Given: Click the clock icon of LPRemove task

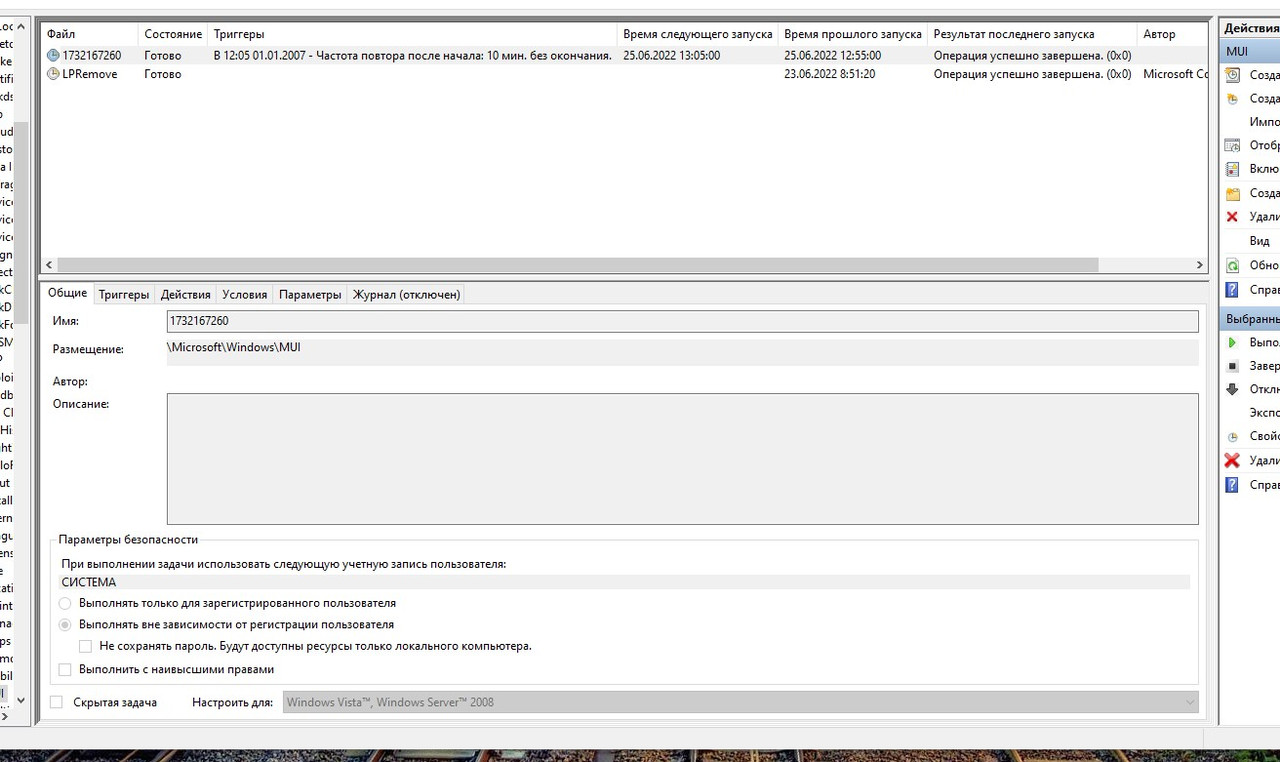Looking at the screenshot, I should 53,74.
